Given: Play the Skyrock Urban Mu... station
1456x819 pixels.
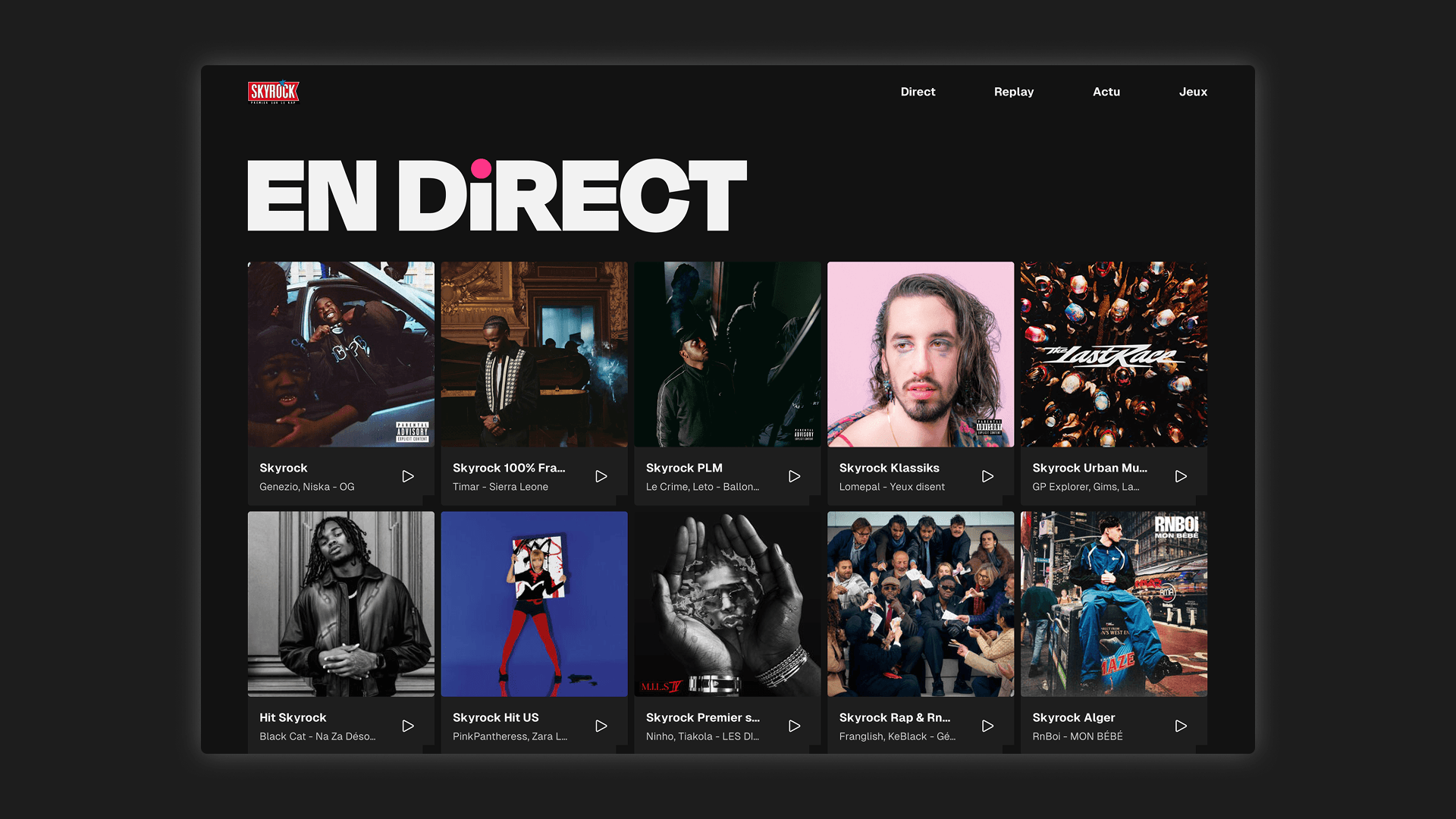Looking at the screenshot, I should pos(1181,476).
